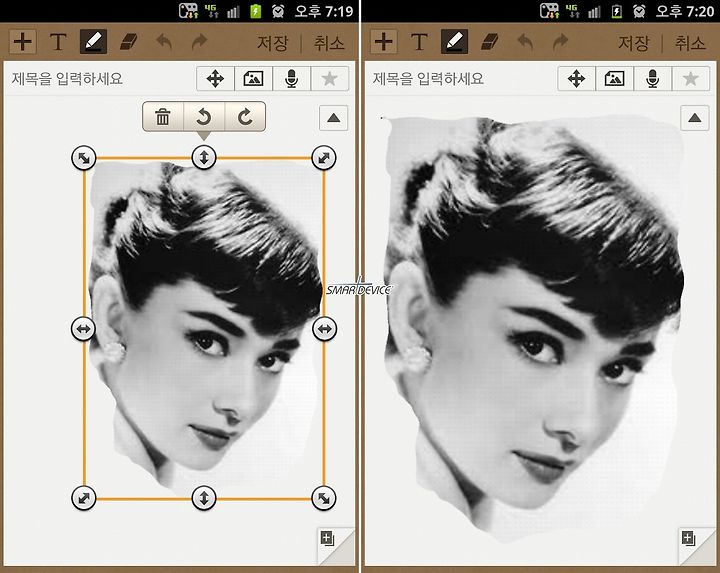Tap the microphone voice memo icon in right screen
Viewport: 720px width, 573px height.
652,79
